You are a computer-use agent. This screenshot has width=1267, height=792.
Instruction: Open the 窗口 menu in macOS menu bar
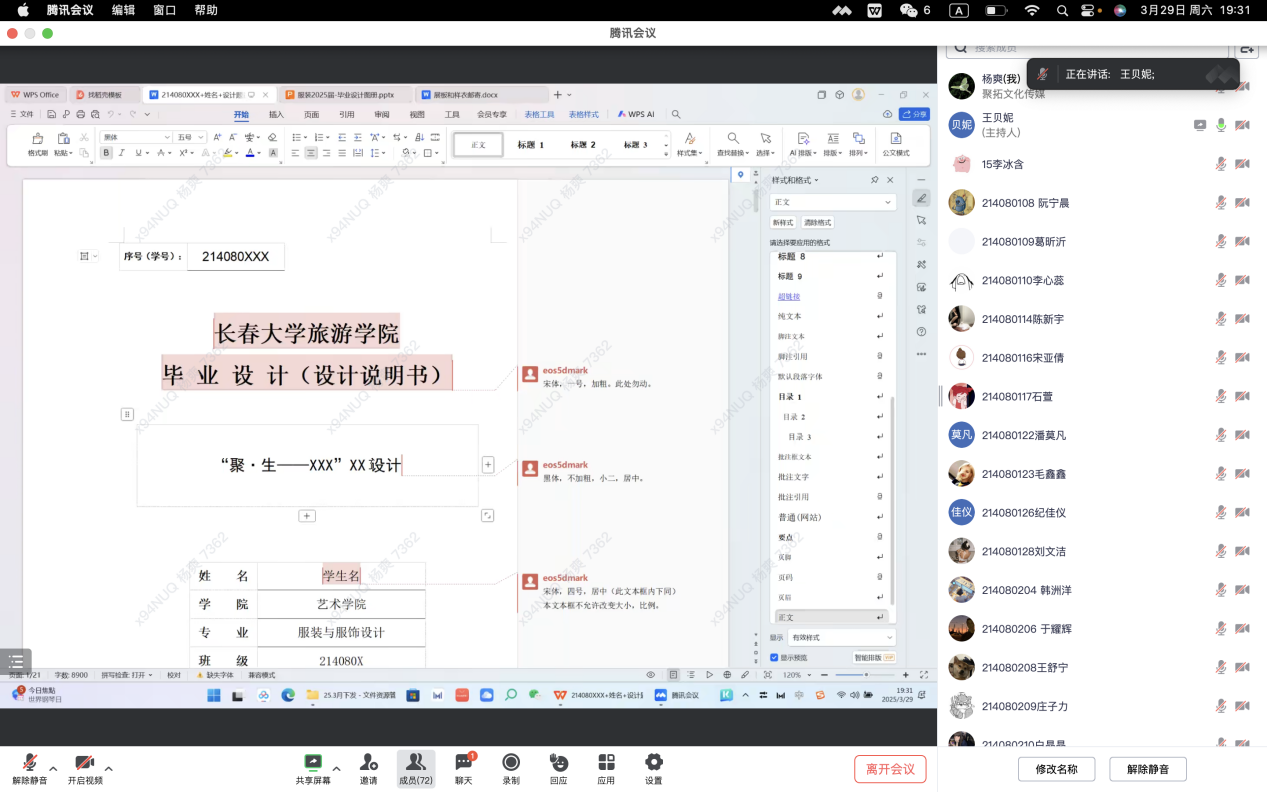(x=165, y=10)
